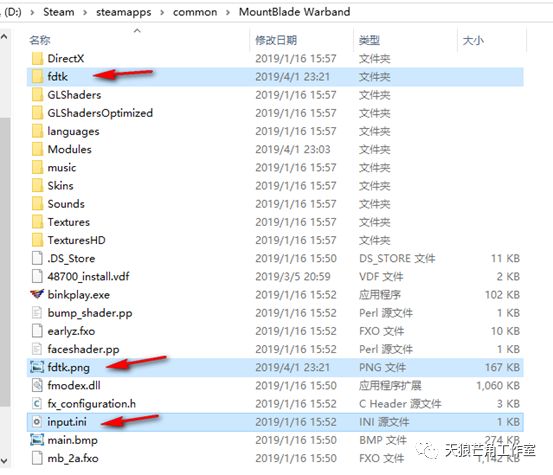
Task: Select the .DS_Store file icon
Action: click(x=37, y=258)
